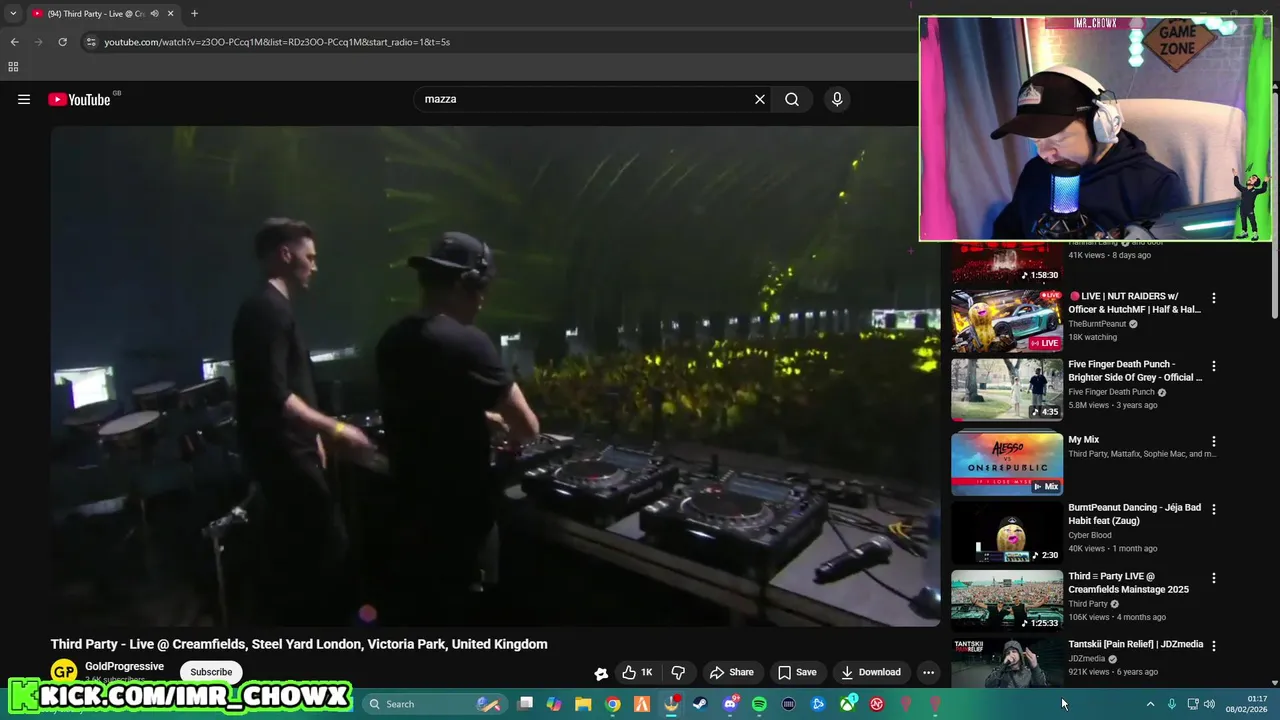
Task: Open the NUT RAIDERS live stream thumbnail
Action: 1007,321
